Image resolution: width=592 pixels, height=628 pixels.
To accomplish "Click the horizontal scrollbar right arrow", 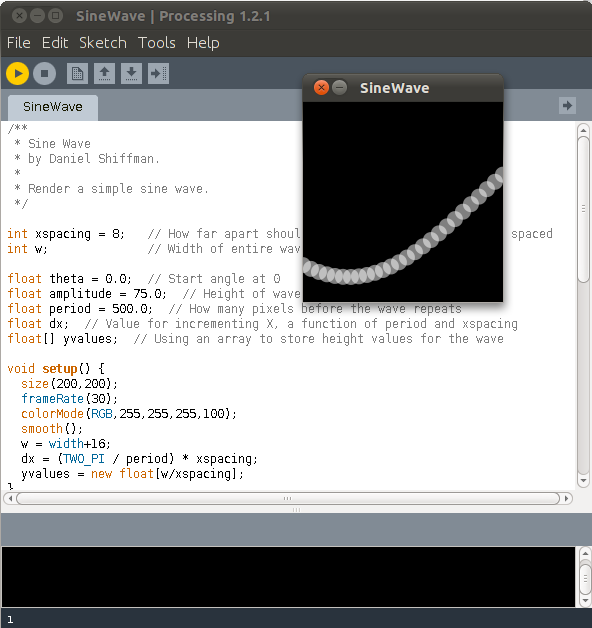I will pyautogui.click(x=566, y=499).
